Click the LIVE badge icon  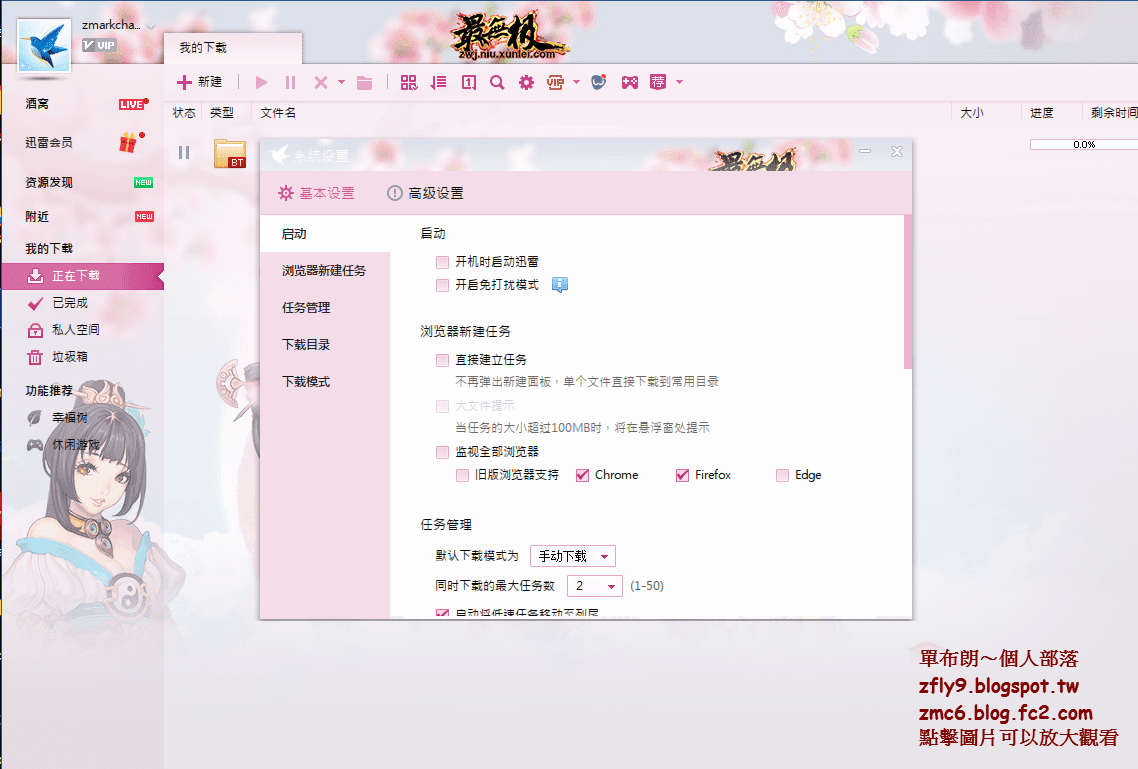133,104
